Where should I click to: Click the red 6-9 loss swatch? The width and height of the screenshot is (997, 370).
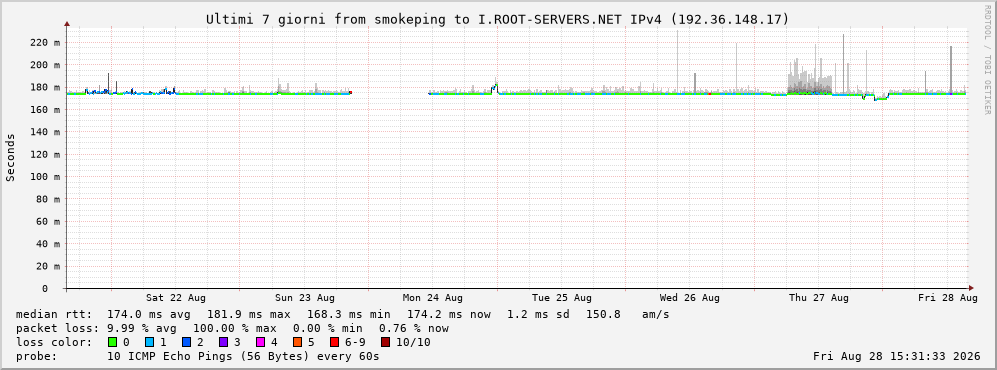334,342
